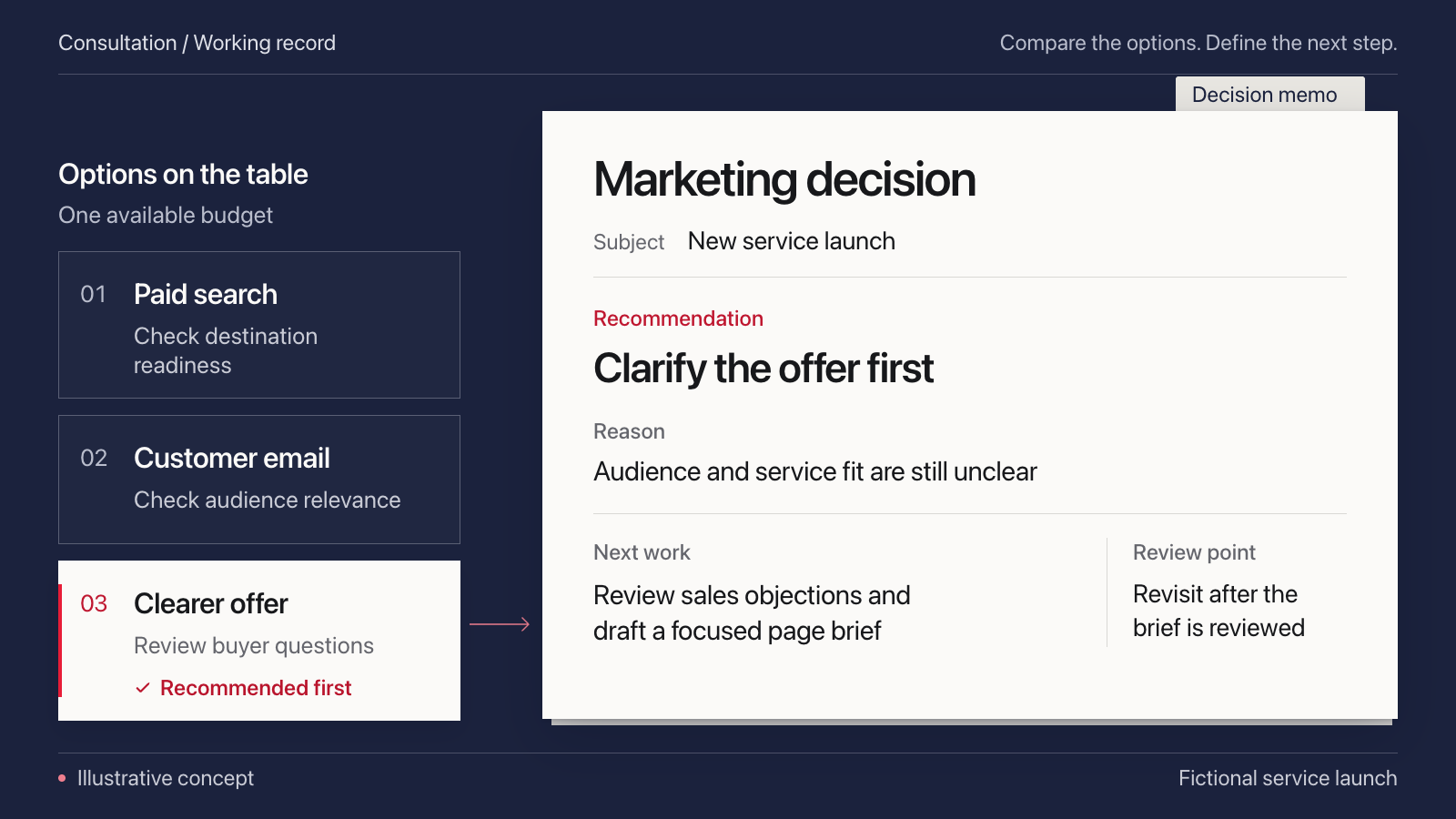Screen dimensions: 1456x819
Task: Open the Decision memo tab
Action: tap(1269, 95)
